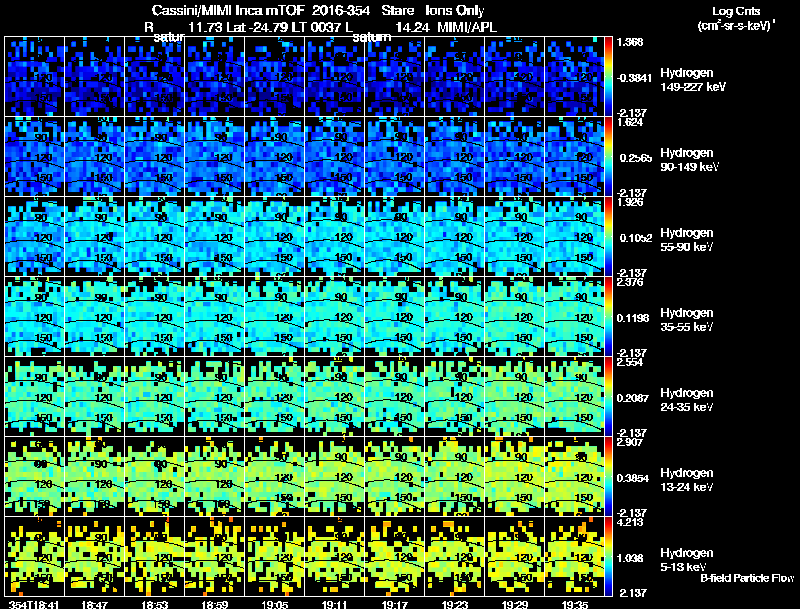Click the '0.1052' colorbar midpoint value
Image resolution: width=800 pixels, height=609 pixels.
pos(636,238)
